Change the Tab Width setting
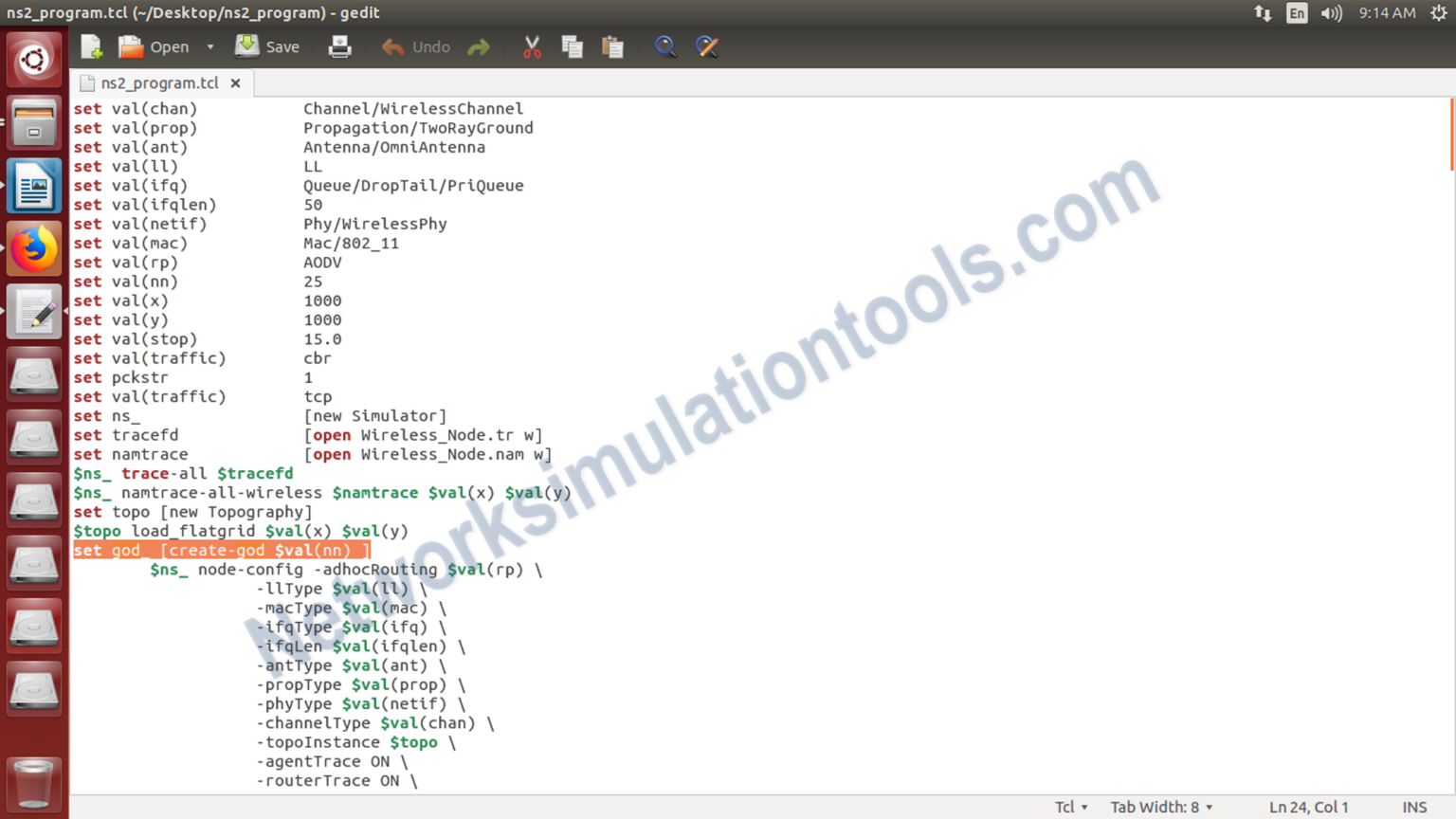 (1160, 807)
